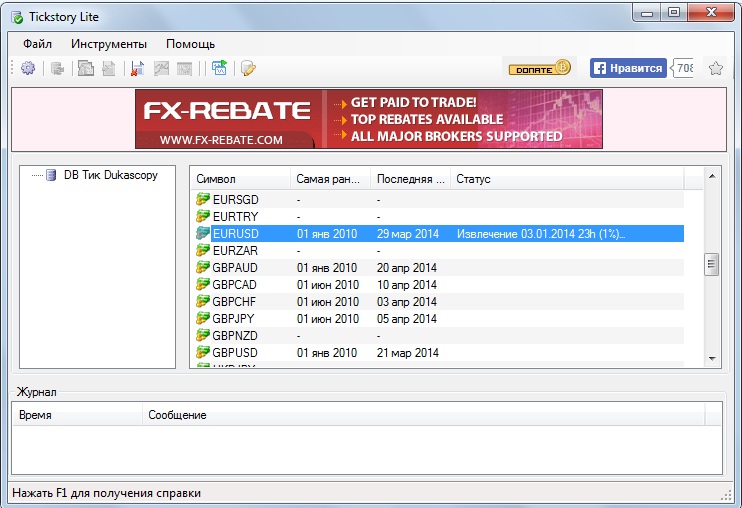This screenshot has width=742, height=508.
Task: Click the grayed data table toolbar icon
Action: point(185,69)
